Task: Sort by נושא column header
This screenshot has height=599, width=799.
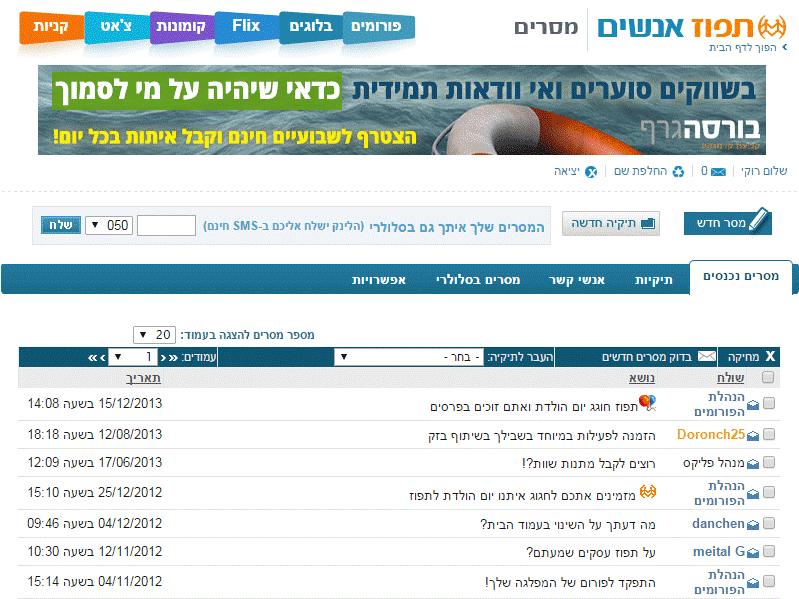Action: tap(642, 378)
